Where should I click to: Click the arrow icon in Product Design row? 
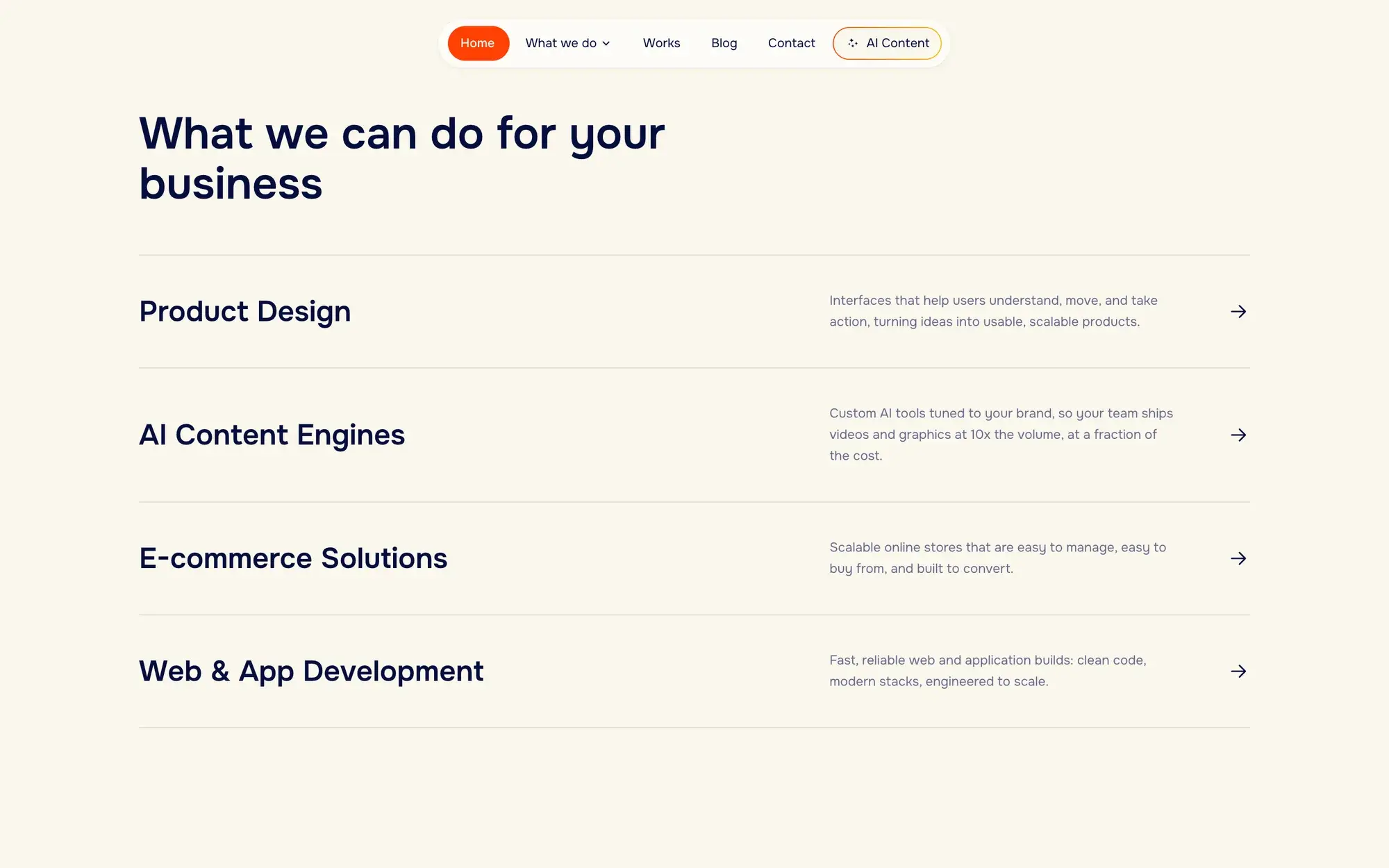pyautogui.click(x=1238, y=311)
